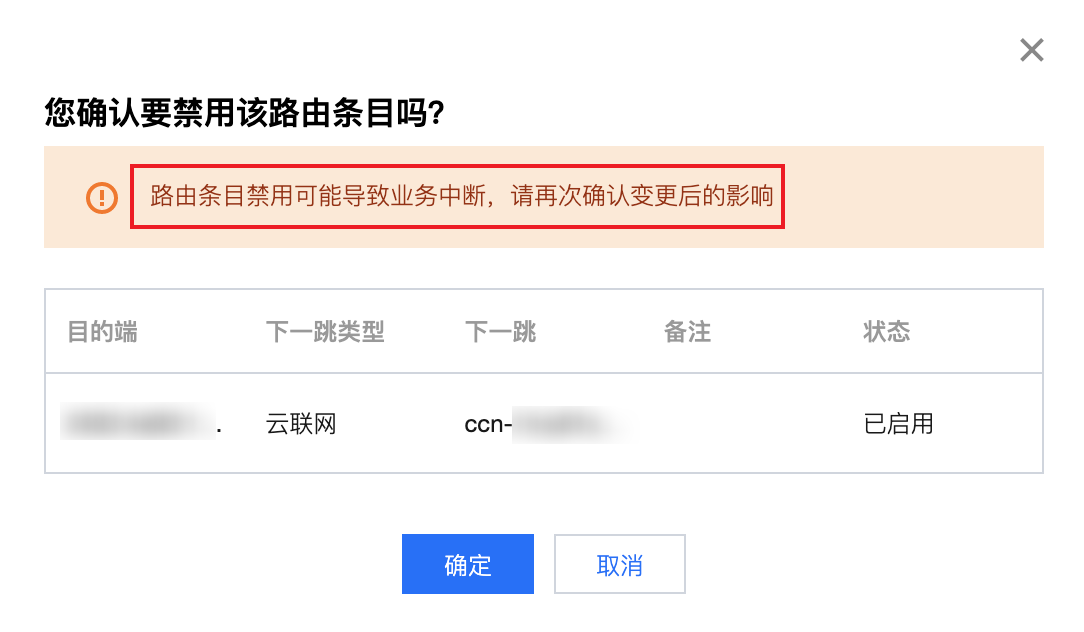Select the 状态 column header
Image resolution: width=1084 pixels, height=632 pixels.
click(x=886, y=332)
